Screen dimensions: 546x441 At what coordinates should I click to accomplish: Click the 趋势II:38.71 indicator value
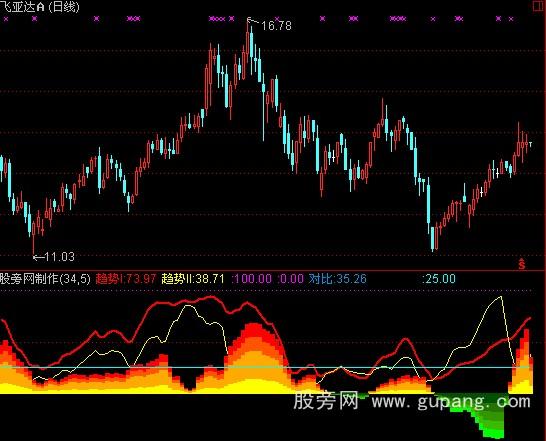point(193,279)
